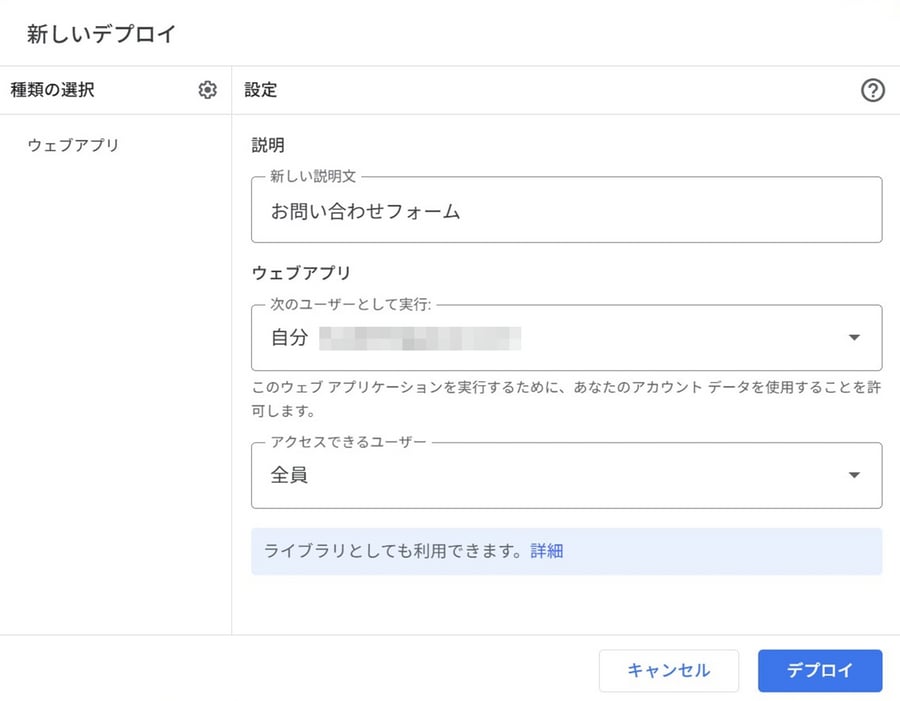Click the 説明 section heading

[268, 145]
